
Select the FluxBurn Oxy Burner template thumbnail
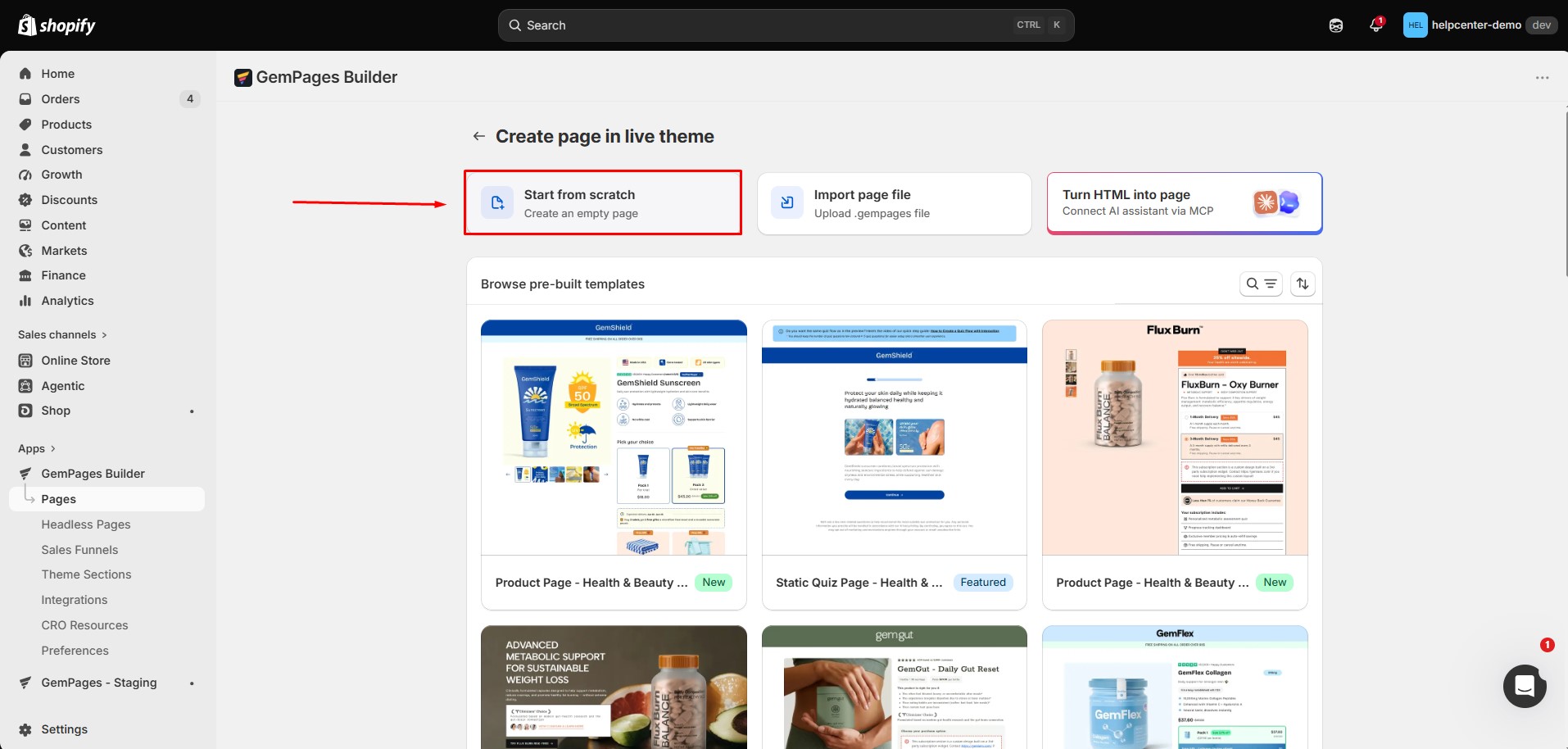click(1175, 438)
